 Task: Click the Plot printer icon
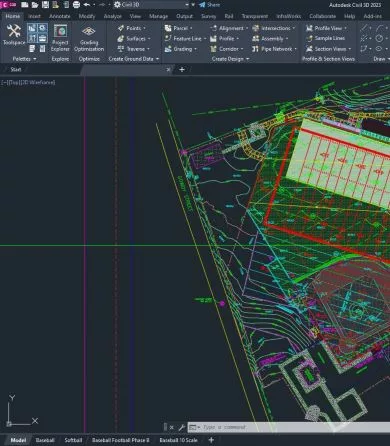click(x=76, y=5)
